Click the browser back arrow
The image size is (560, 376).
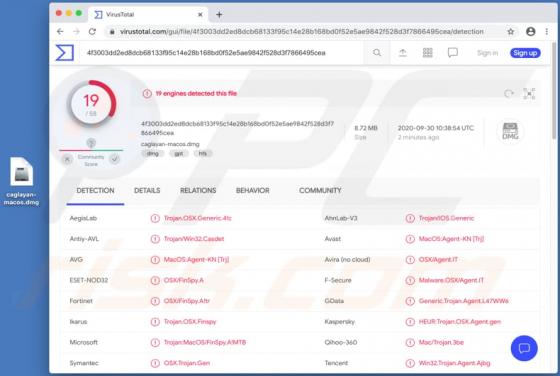point(60,31)
